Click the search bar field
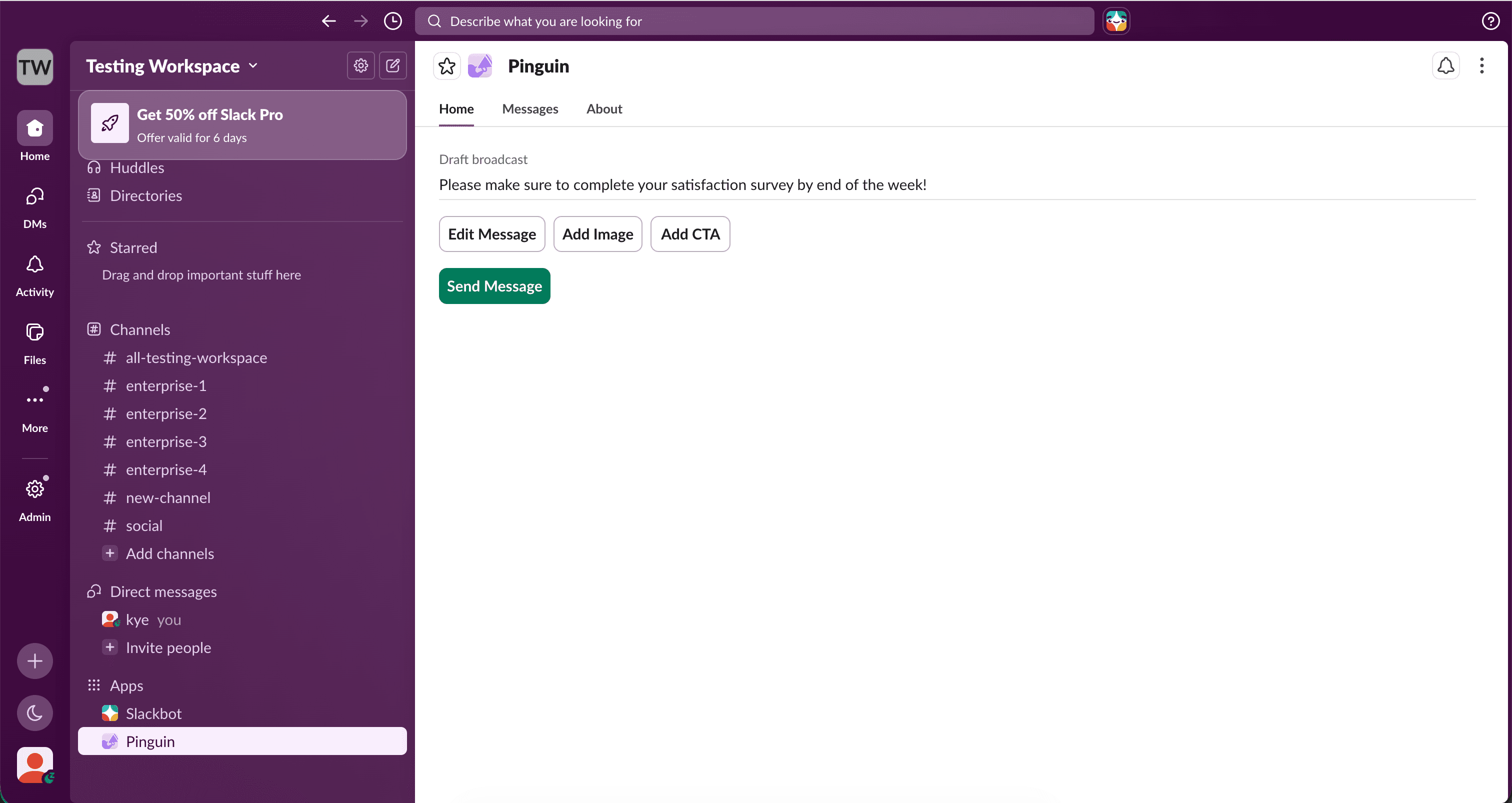This screenshot has height=803, width=1512. coord(754,21)
